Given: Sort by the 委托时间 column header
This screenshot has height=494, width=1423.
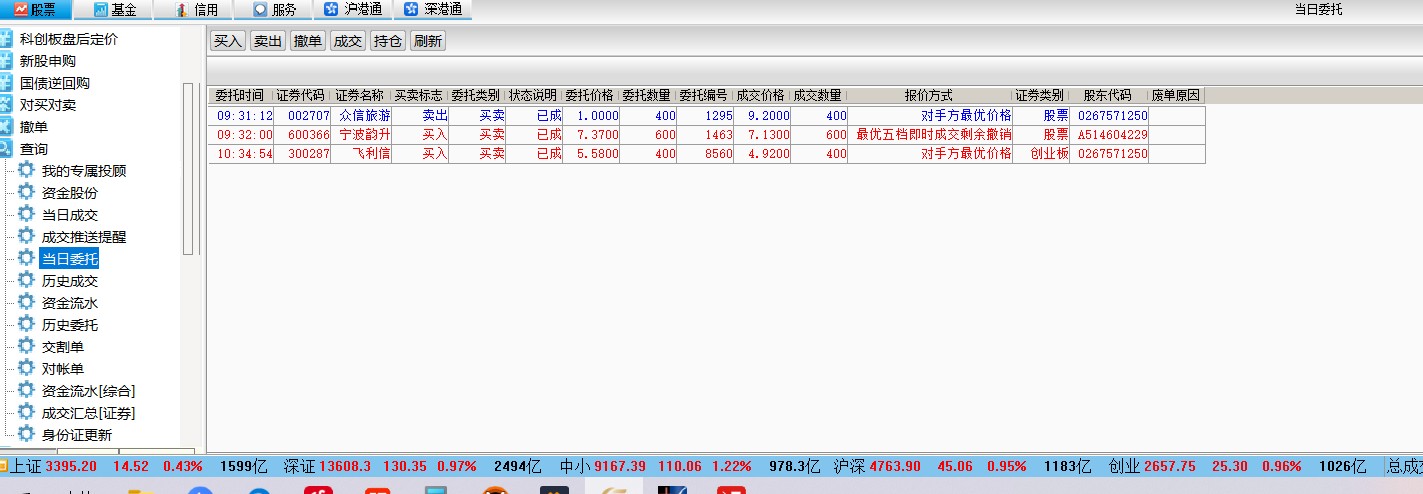Looking at the screenshot, I should 240,96.
